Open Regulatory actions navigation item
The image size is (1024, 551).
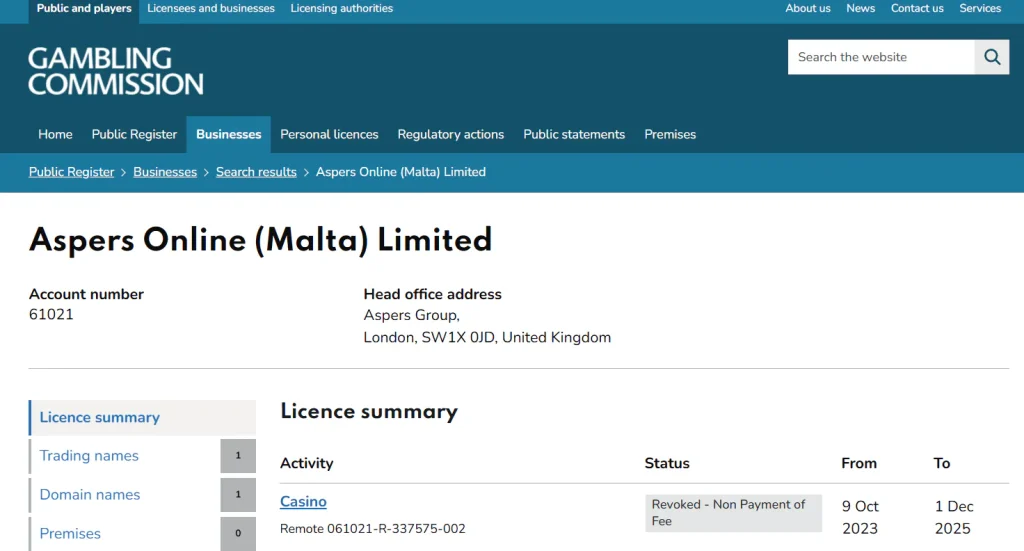[451, 134]
